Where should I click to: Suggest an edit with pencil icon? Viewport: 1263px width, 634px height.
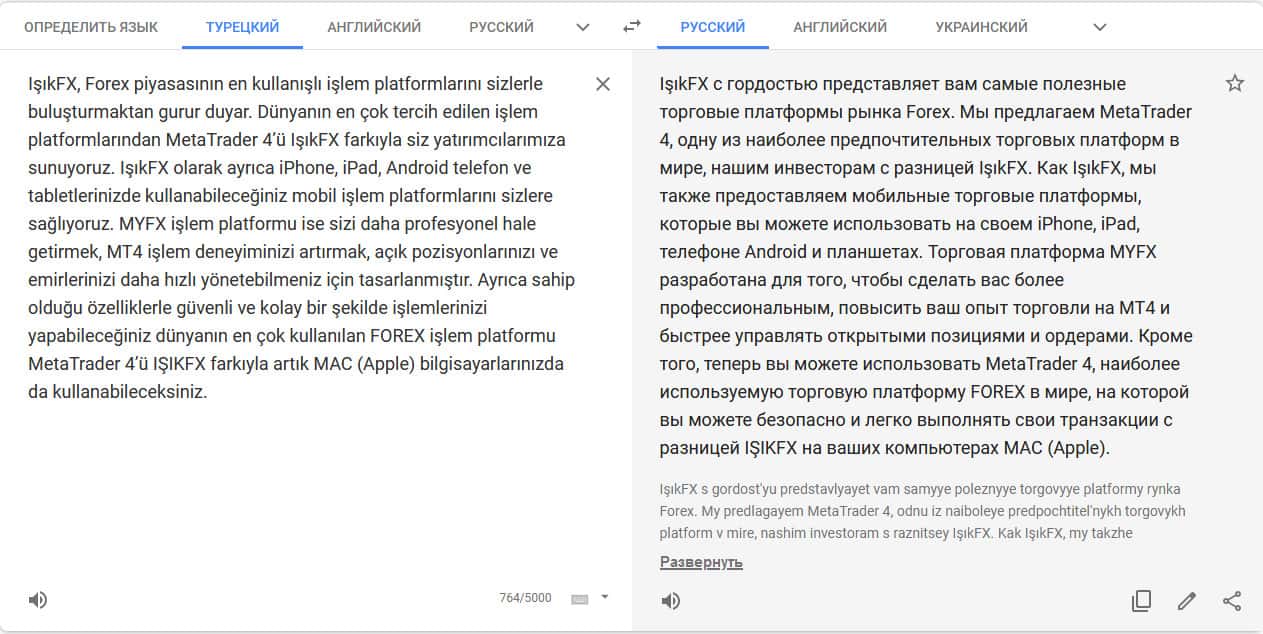pyautogui.click(x=1187, y=600)
